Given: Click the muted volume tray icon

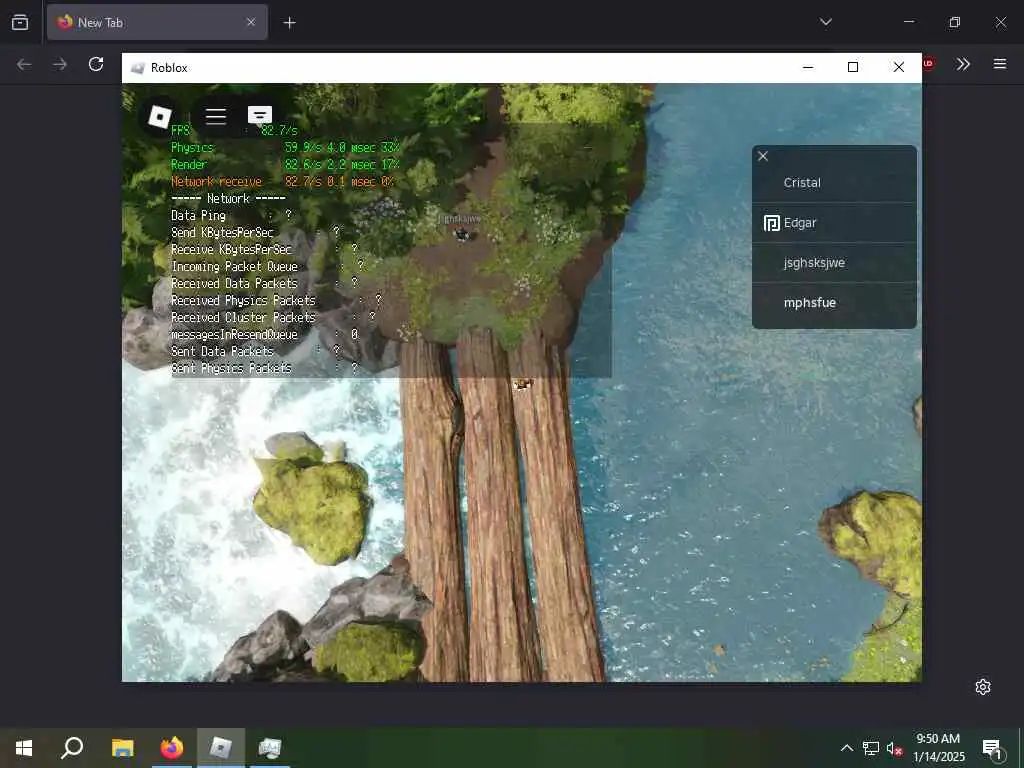Looking at the screenshot, I should (x=894, y=748).
